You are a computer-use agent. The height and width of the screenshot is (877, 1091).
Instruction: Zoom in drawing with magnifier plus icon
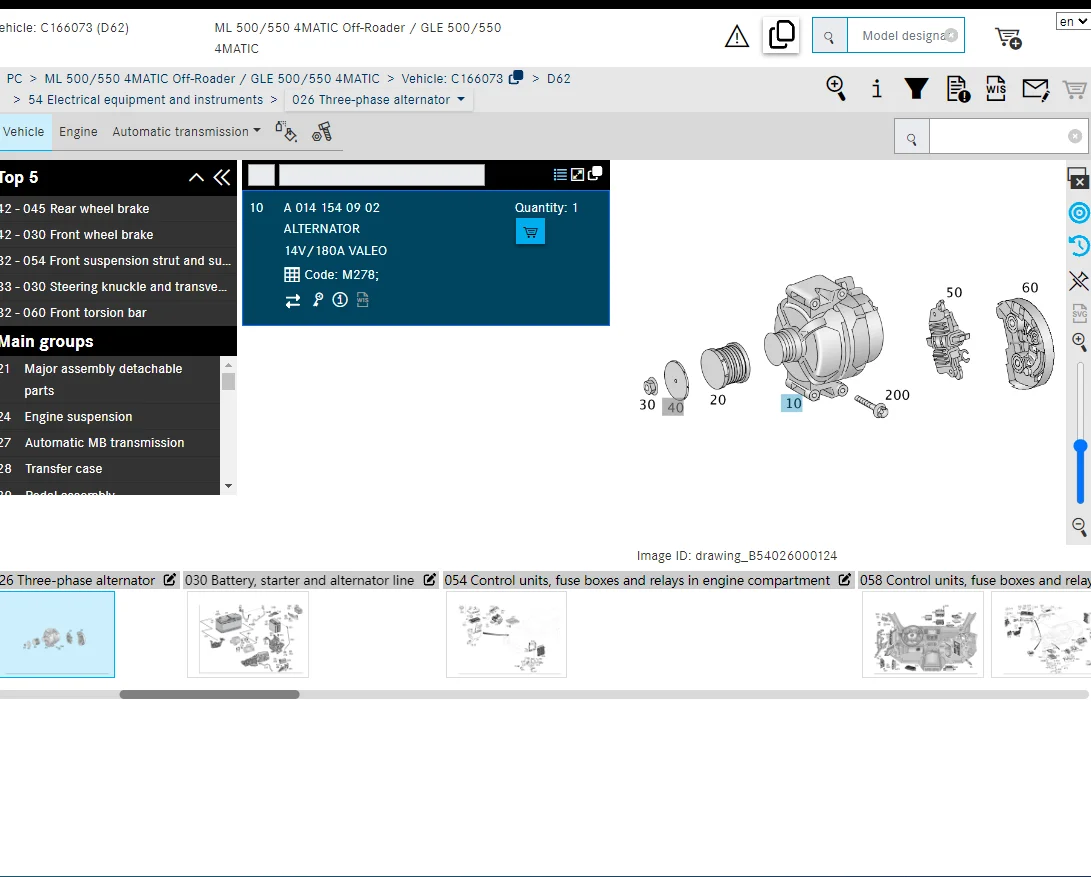(x=1079, y=341)
